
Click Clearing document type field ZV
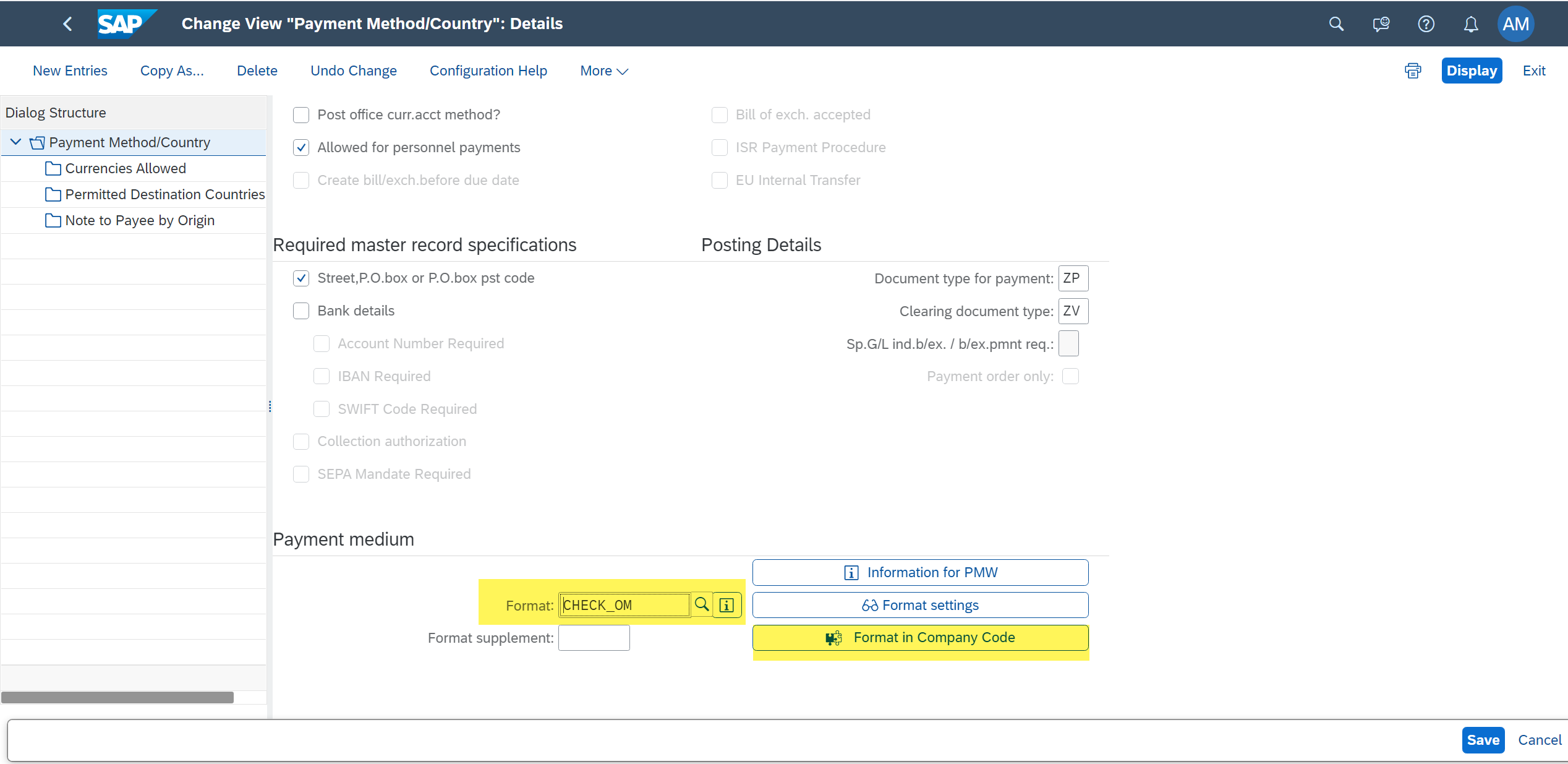[1073, 311]
